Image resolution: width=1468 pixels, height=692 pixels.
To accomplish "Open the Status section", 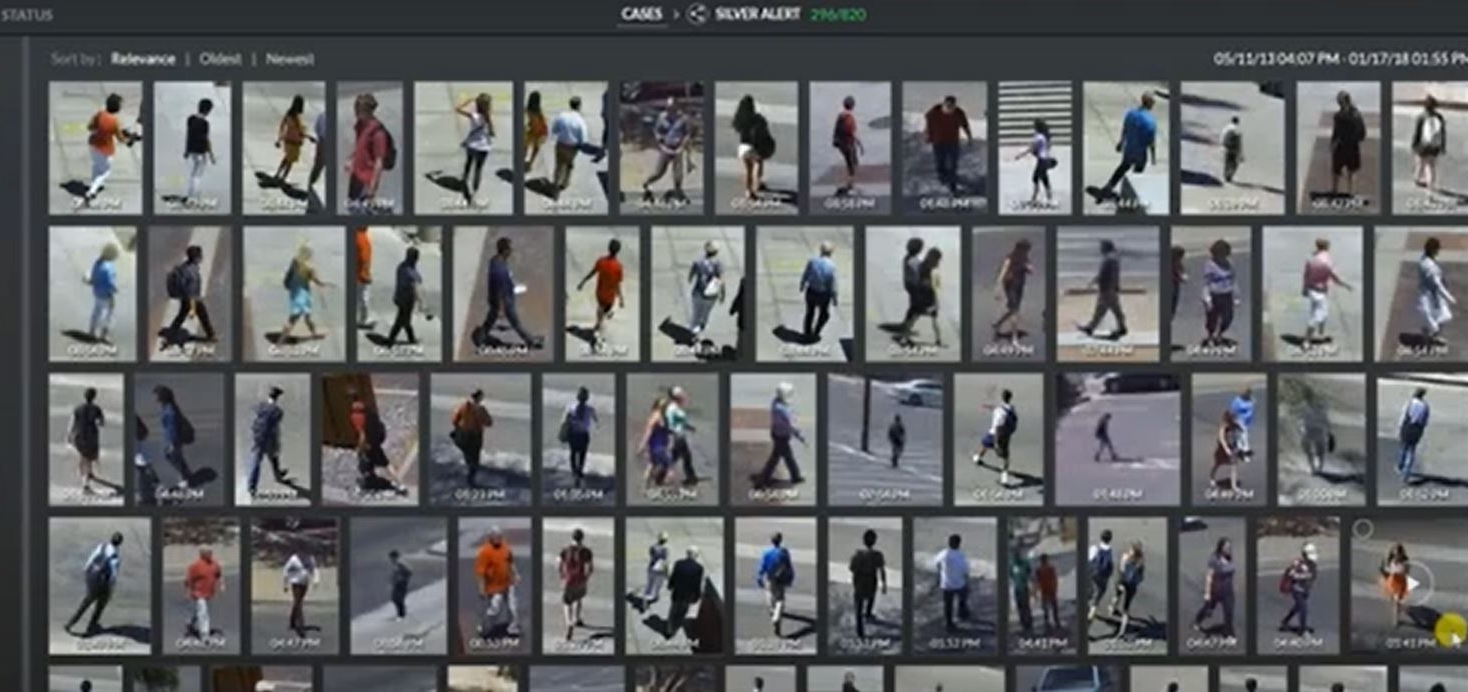I will pos(27,15).
